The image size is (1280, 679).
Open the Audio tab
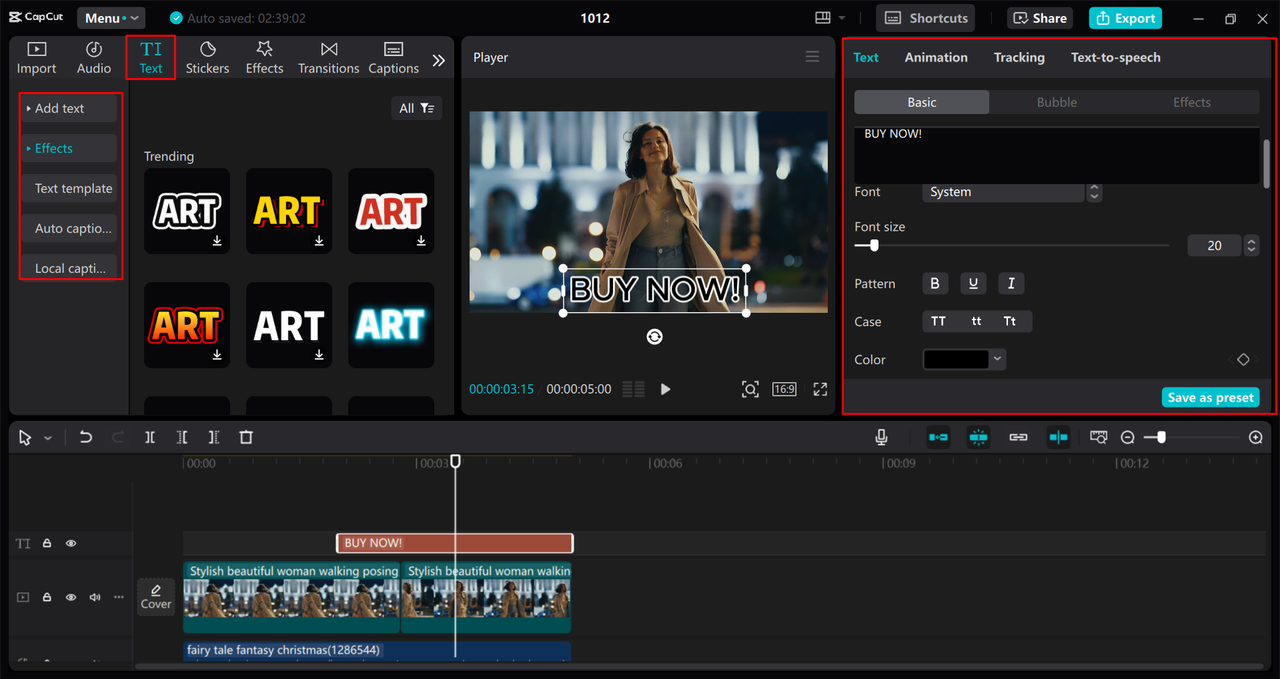(94, 58)
